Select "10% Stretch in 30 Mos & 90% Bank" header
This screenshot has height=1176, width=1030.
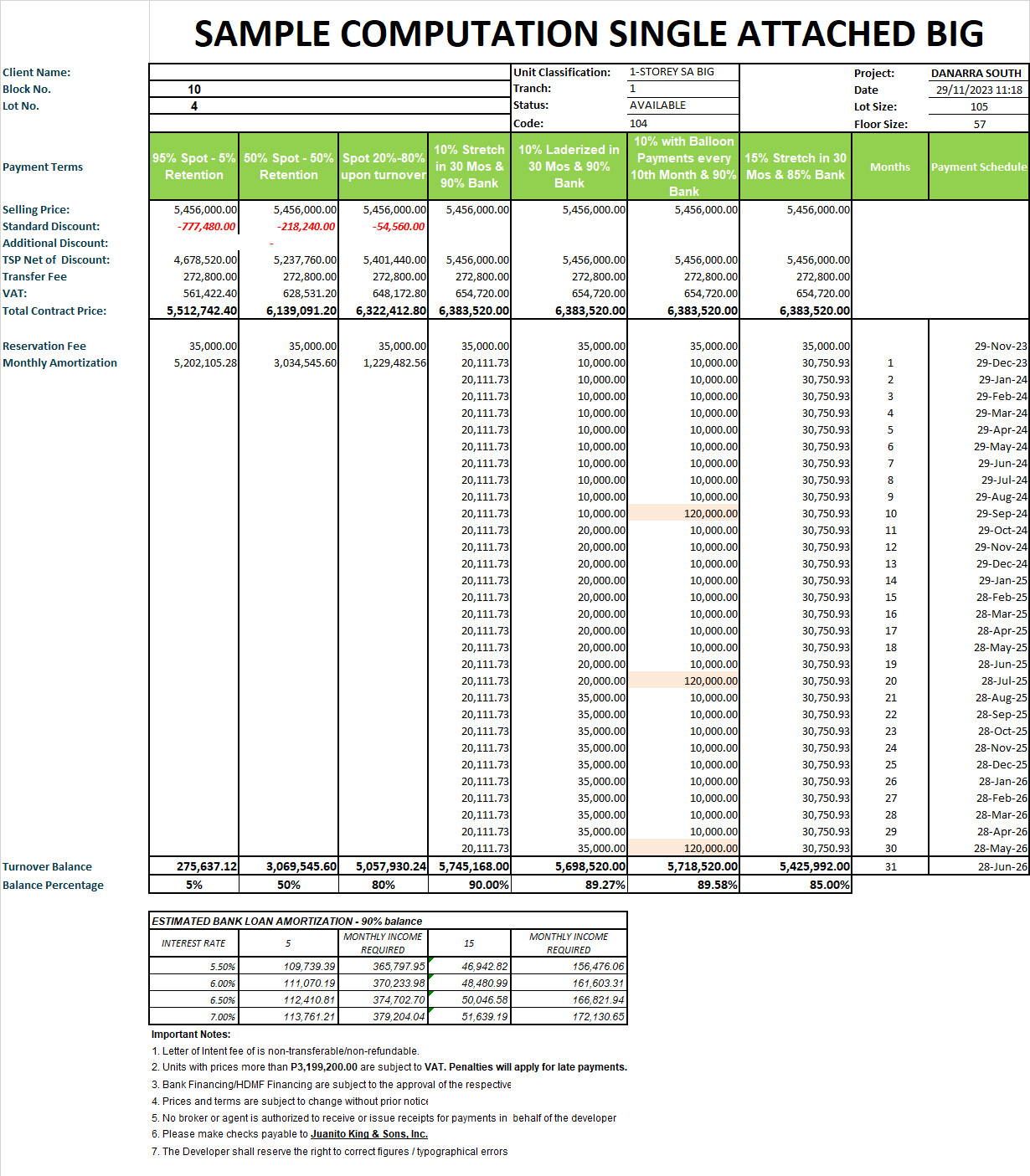click(469, 167)
